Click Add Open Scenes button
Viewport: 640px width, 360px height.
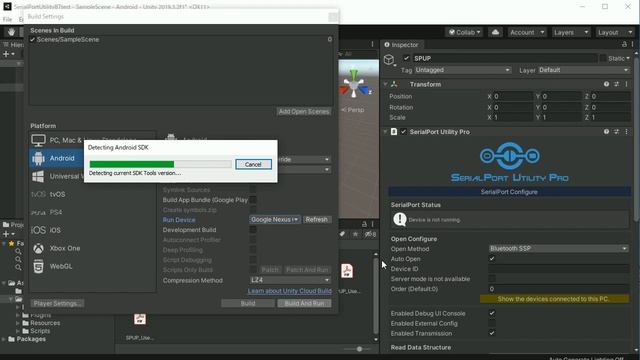click(x=304, y=111)
